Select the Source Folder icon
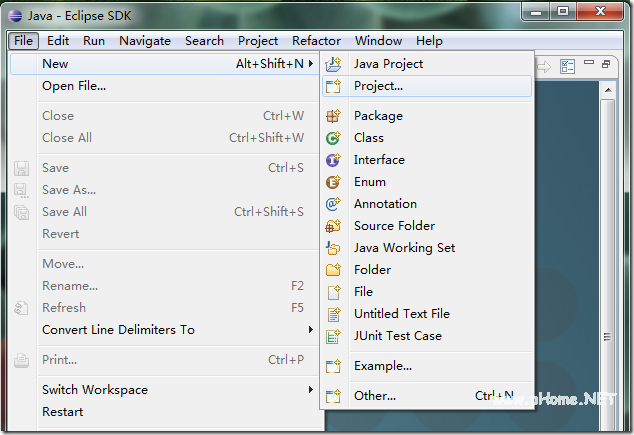Screen dimensions: 634x435 click(x=334, y=226)
